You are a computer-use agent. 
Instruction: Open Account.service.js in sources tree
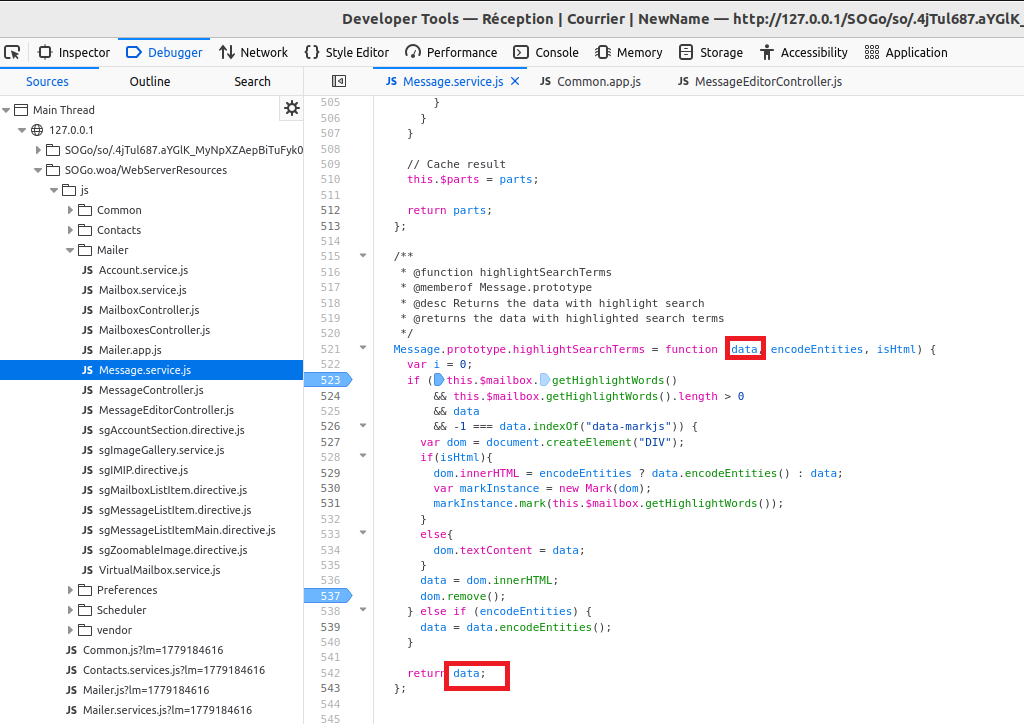tap(143, 270)
